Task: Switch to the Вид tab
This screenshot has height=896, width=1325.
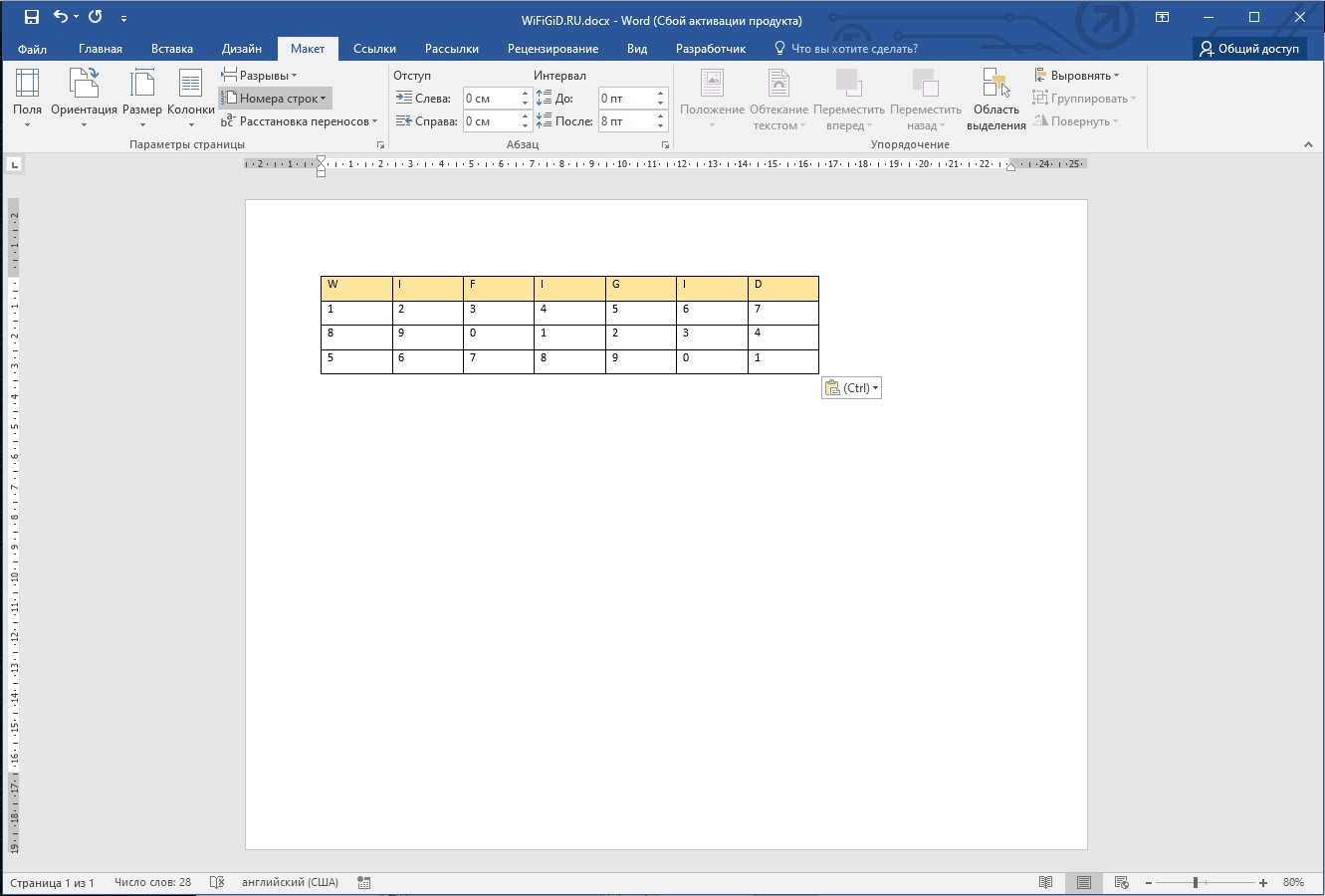Action: pos(637,49)
